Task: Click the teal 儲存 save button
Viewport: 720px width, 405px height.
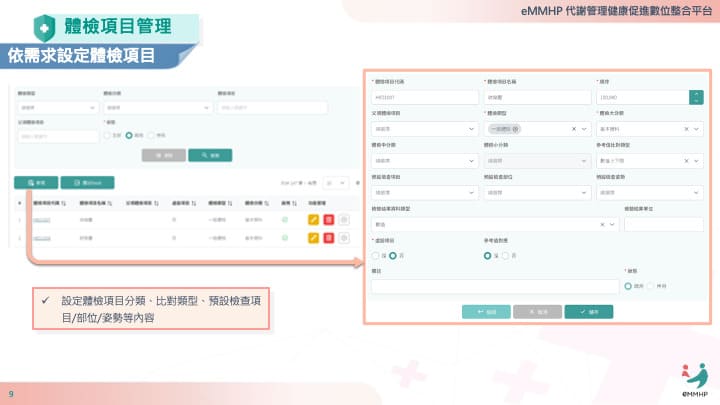Action: point(589,311)
